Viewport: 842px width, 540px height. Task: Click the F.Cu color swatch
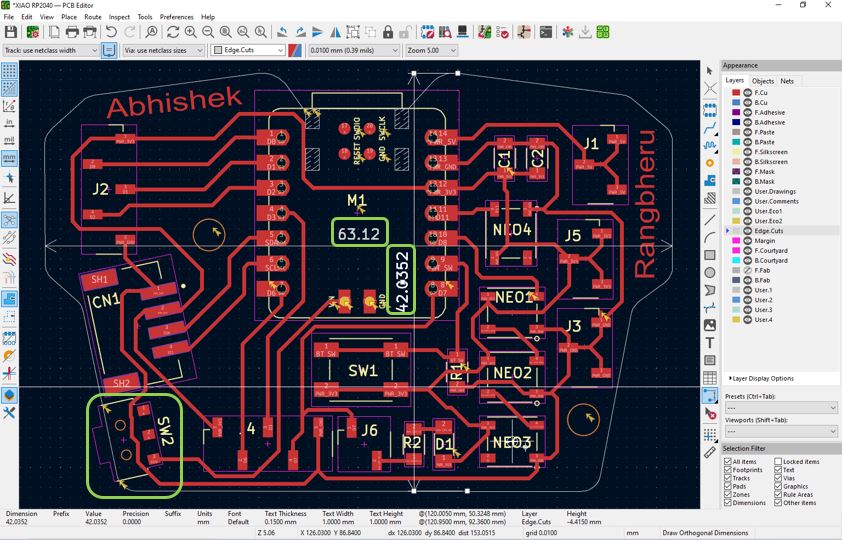[x=736, y=93]
